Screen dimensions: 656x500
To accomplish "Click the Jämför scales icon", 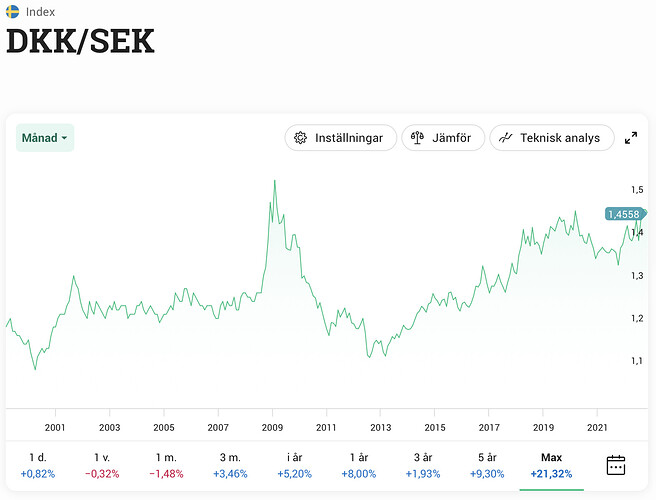I will (417, 138).
